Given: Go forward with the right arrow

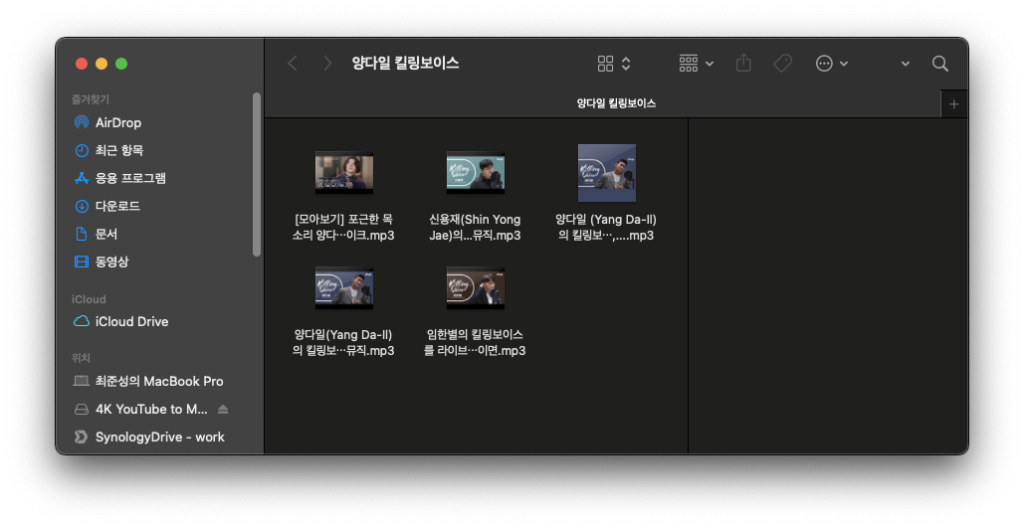Looking at the screenshot, I should 327,63.
